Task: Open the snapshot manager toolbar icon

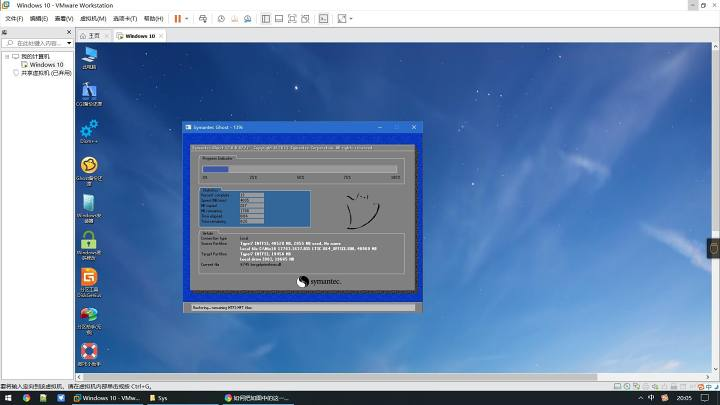Action: pyautogui.click(x=248, y=19)
